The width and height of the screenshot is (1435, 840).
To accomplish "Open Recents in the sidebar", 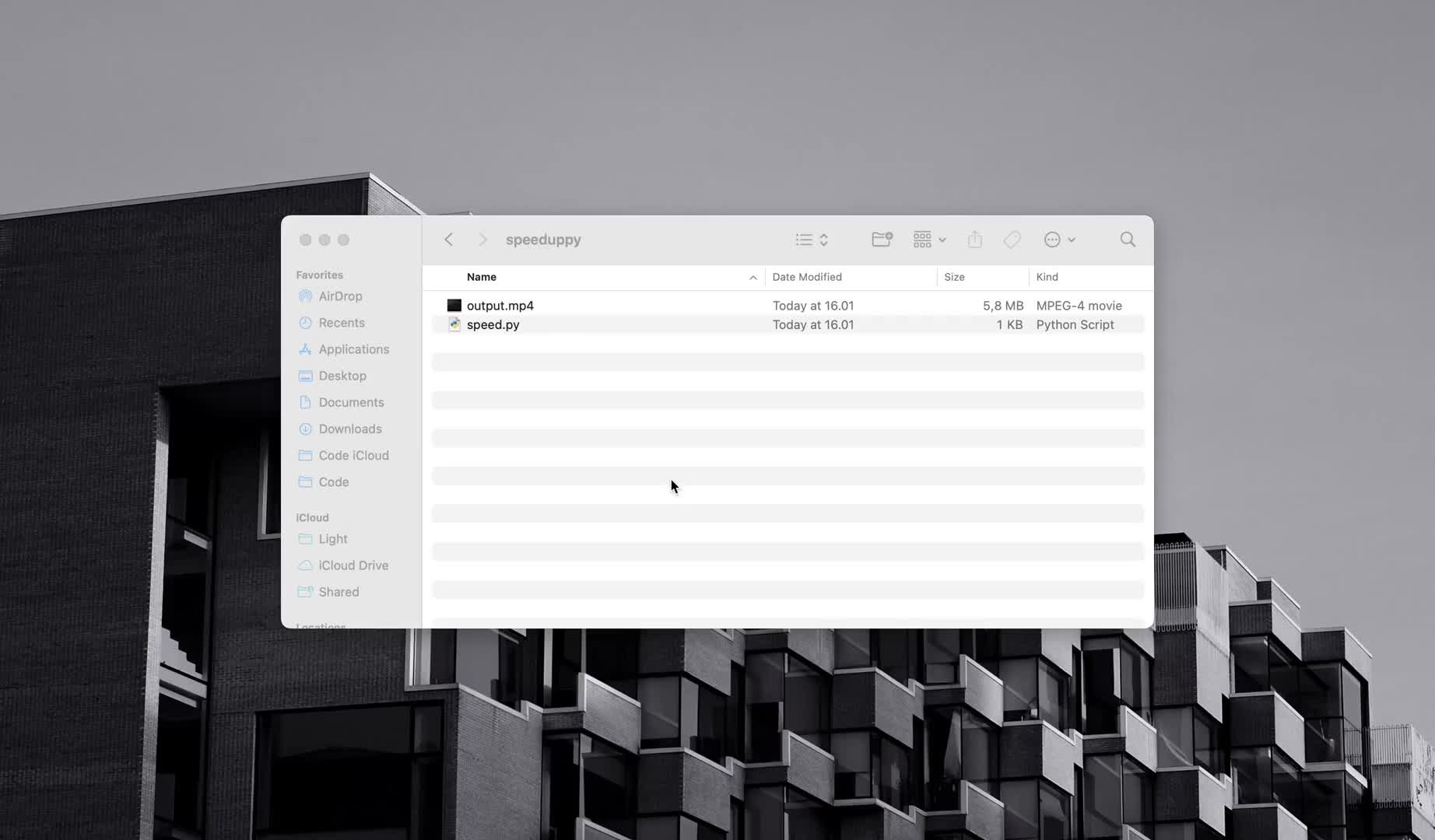I will tap(341, 323).
